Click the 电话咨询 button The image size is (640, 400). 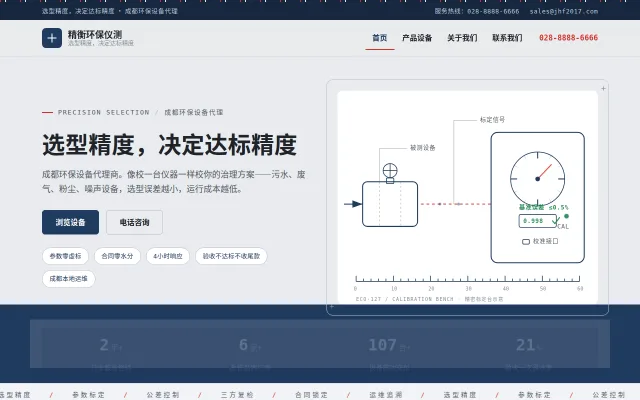pyautogui.click(x=134, y=222)
